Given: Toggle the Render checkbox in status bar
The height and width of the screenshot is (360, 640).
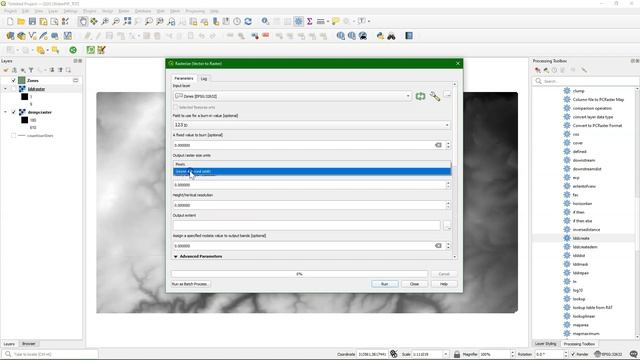Looking at the screenshot, I should tap(573, 354).
